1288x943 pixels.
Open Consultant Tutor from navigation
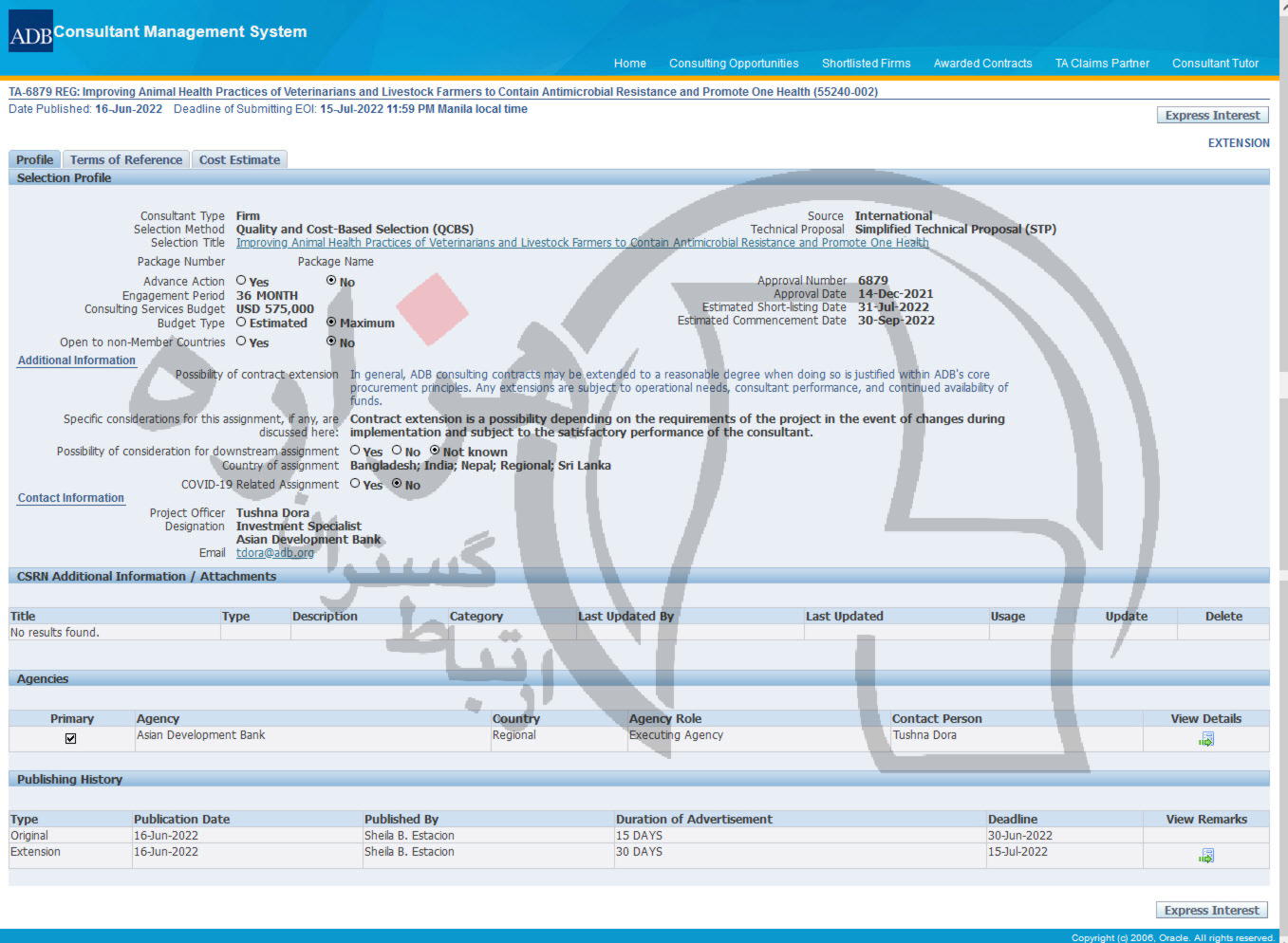[x=1215, y=64]
